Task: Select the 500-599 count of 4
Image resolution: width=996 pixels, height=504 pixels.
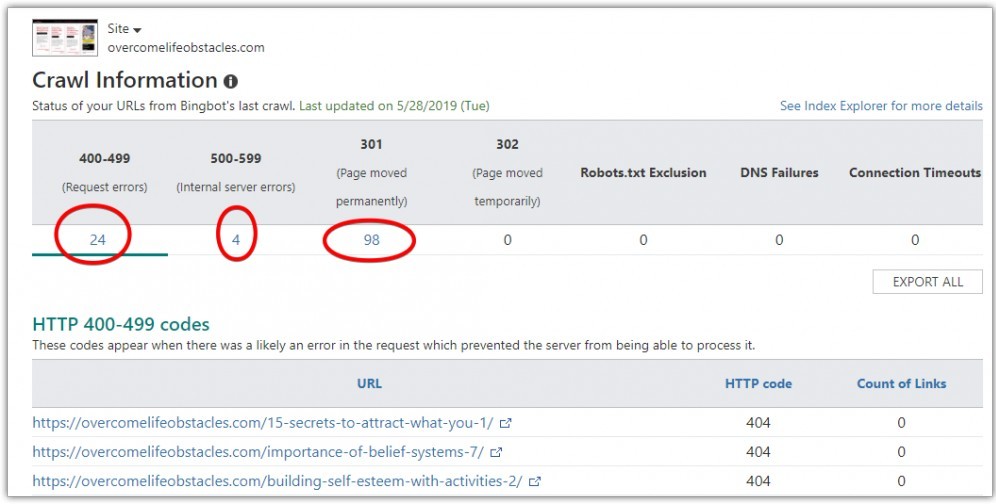Action: tap(236, 240)
